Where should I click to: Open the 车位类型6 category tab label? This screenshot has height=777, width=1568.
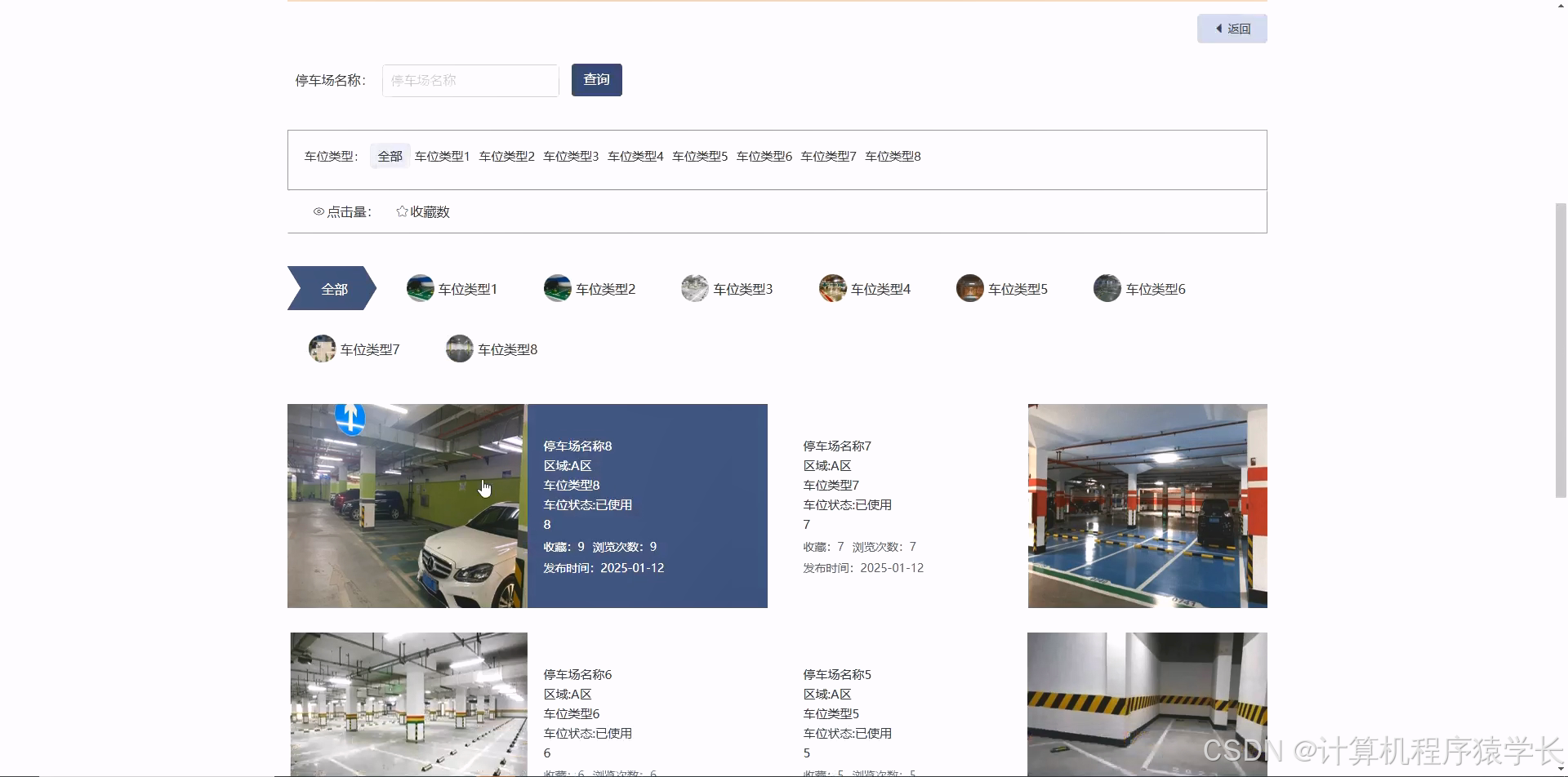click(x=1156, y=289)
